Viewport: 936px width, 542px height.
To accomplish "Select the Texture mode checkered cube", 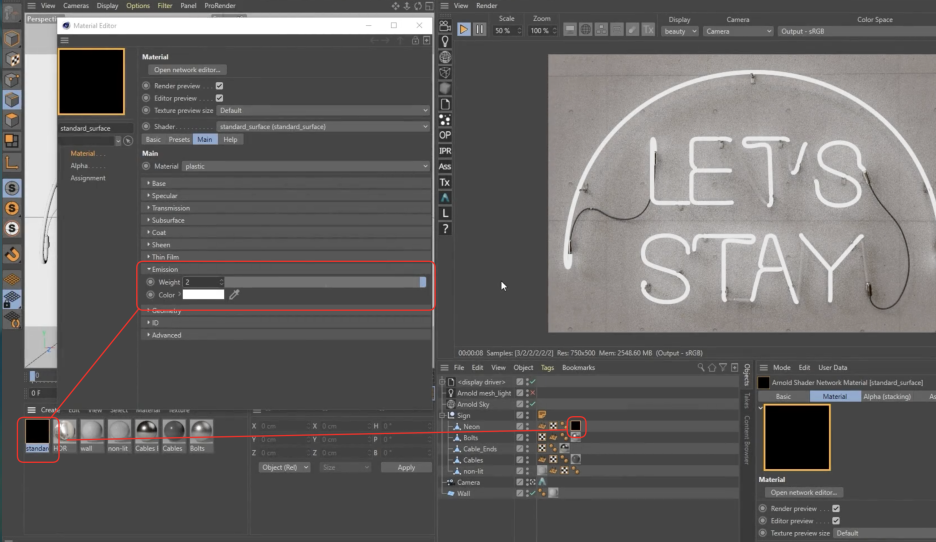I will point(12,60).
